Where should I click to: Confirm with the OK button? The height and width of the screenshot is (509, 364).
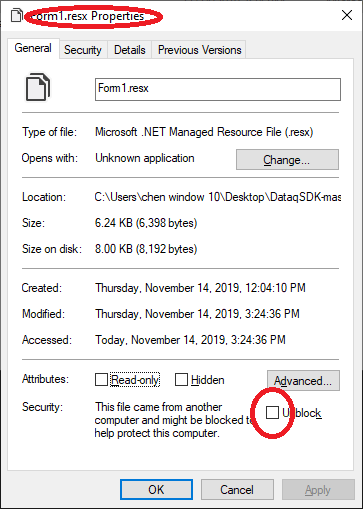(156, 489)
